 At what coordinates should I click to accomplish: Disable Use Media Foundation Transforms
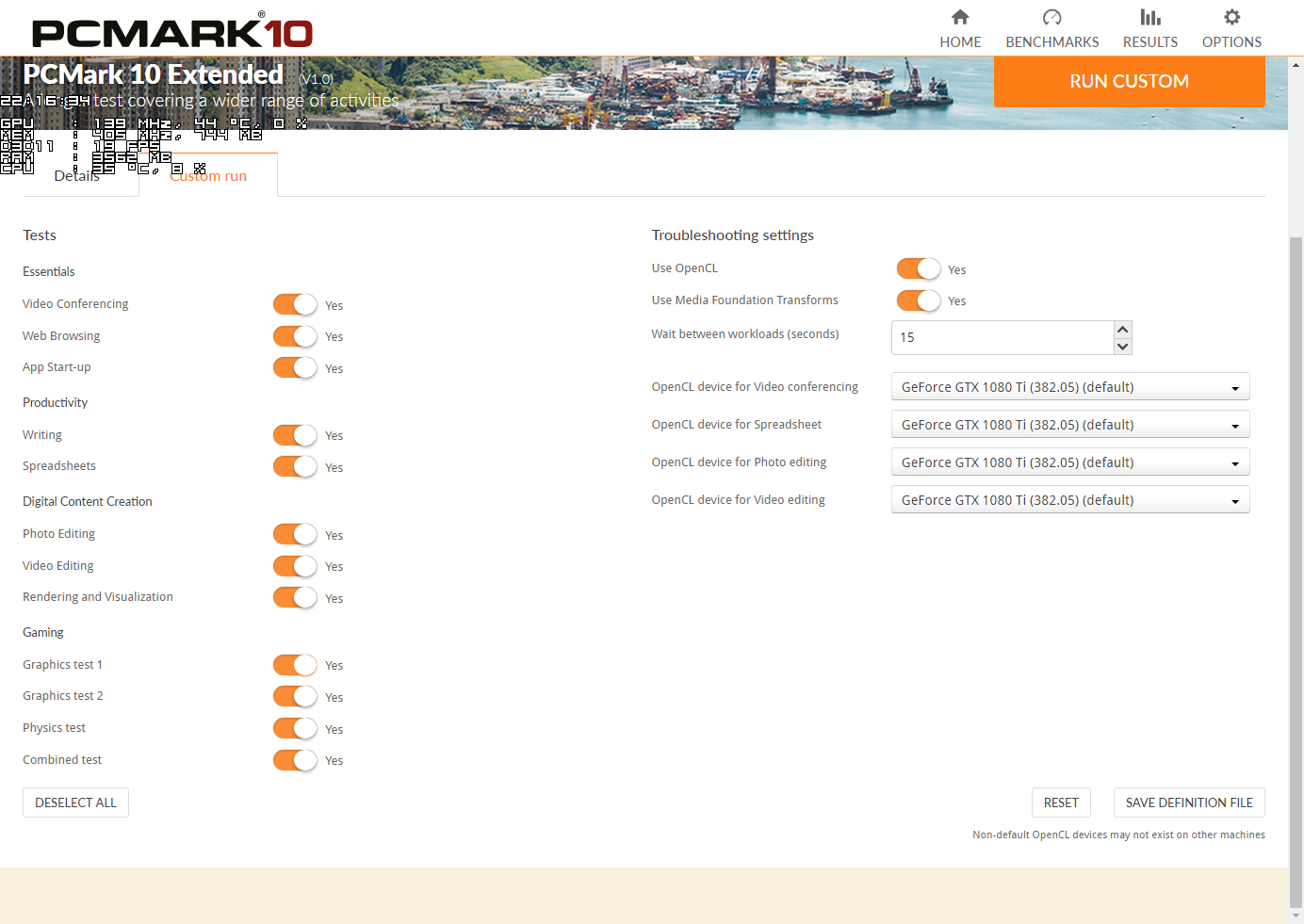click(x=918, y=300)
